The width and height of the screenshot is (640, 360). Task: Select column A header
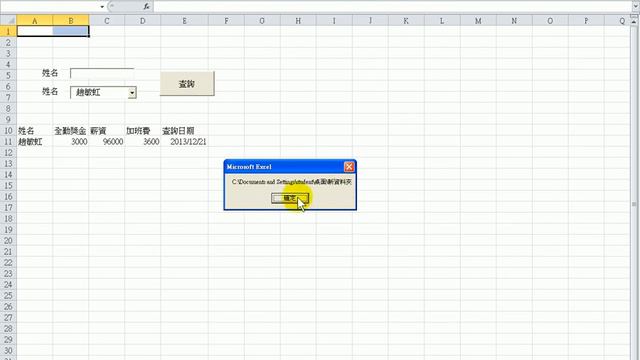[x=35, y=20]
